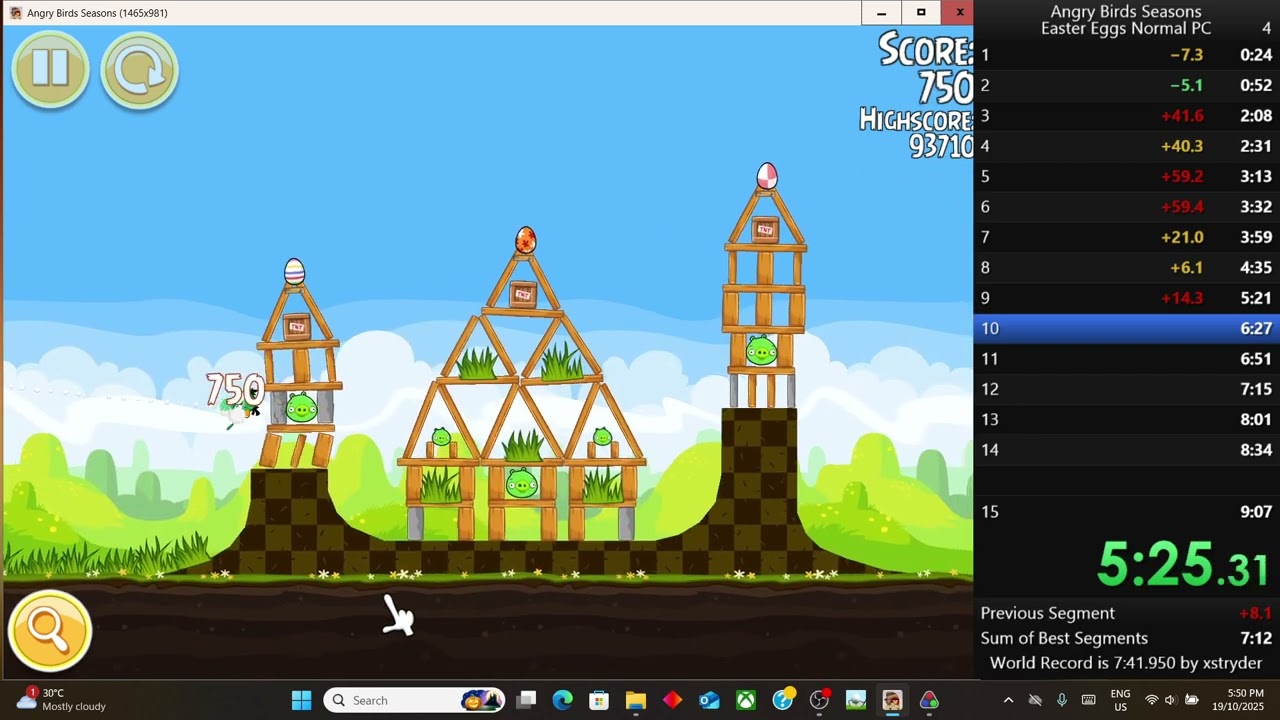Click the large pig at the pyramid's base
The height and width of the screenshot is (720, 1280).
(x=520, y=485)
